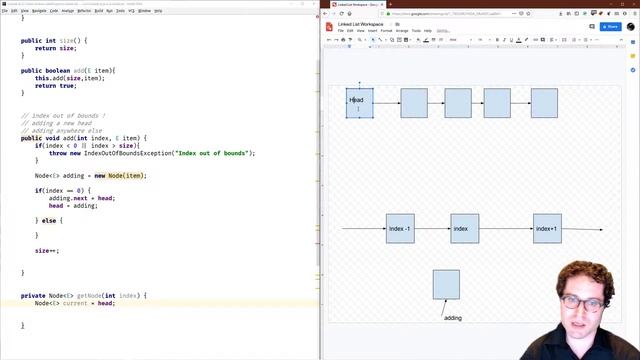Choose the Select arrow tool
This screenshot has height=360, width=640.
click(373, 40)
